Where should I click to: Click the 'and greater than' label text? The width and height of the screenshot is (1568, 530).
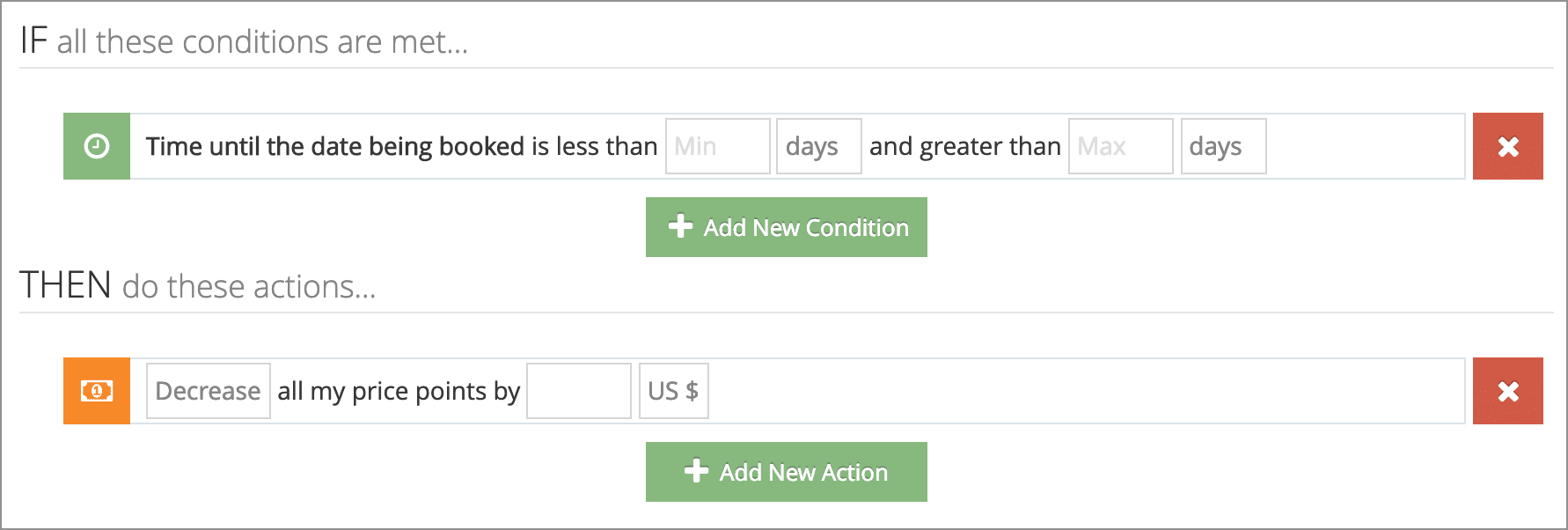point(965,146)
